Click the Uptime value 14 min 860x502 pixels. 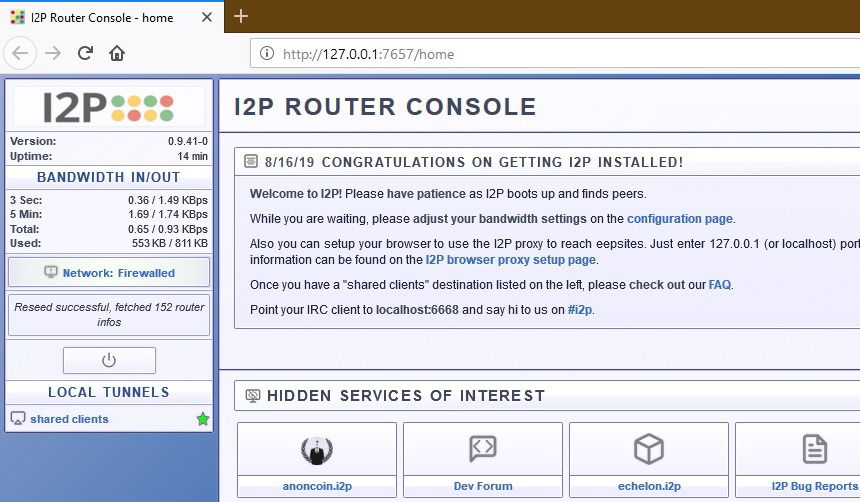(x=192, y=156)
